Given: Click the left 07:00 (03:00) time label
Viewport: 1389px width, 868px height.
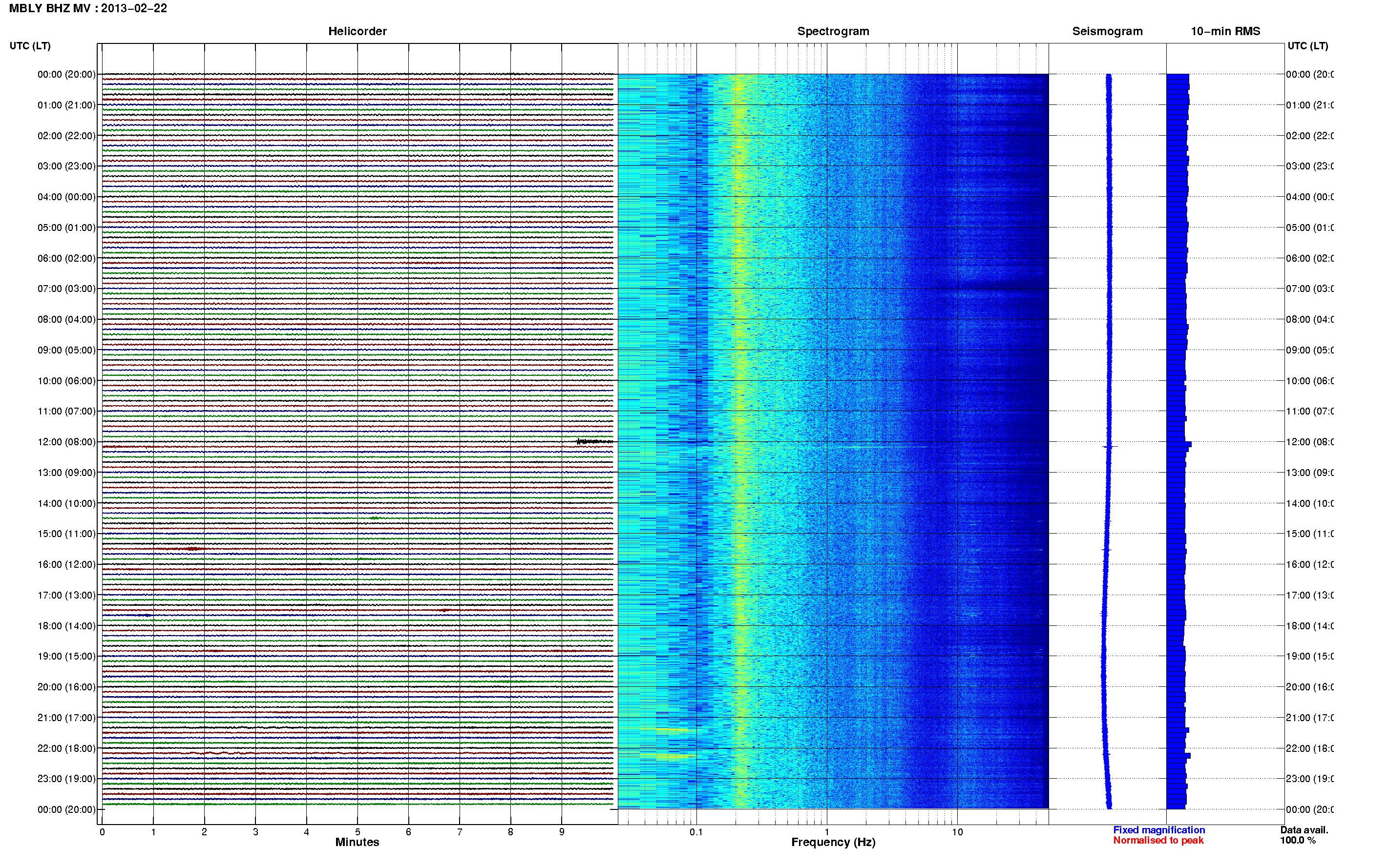Looking at the screenshot, I should pyautogui.click(x=66, y=288).
